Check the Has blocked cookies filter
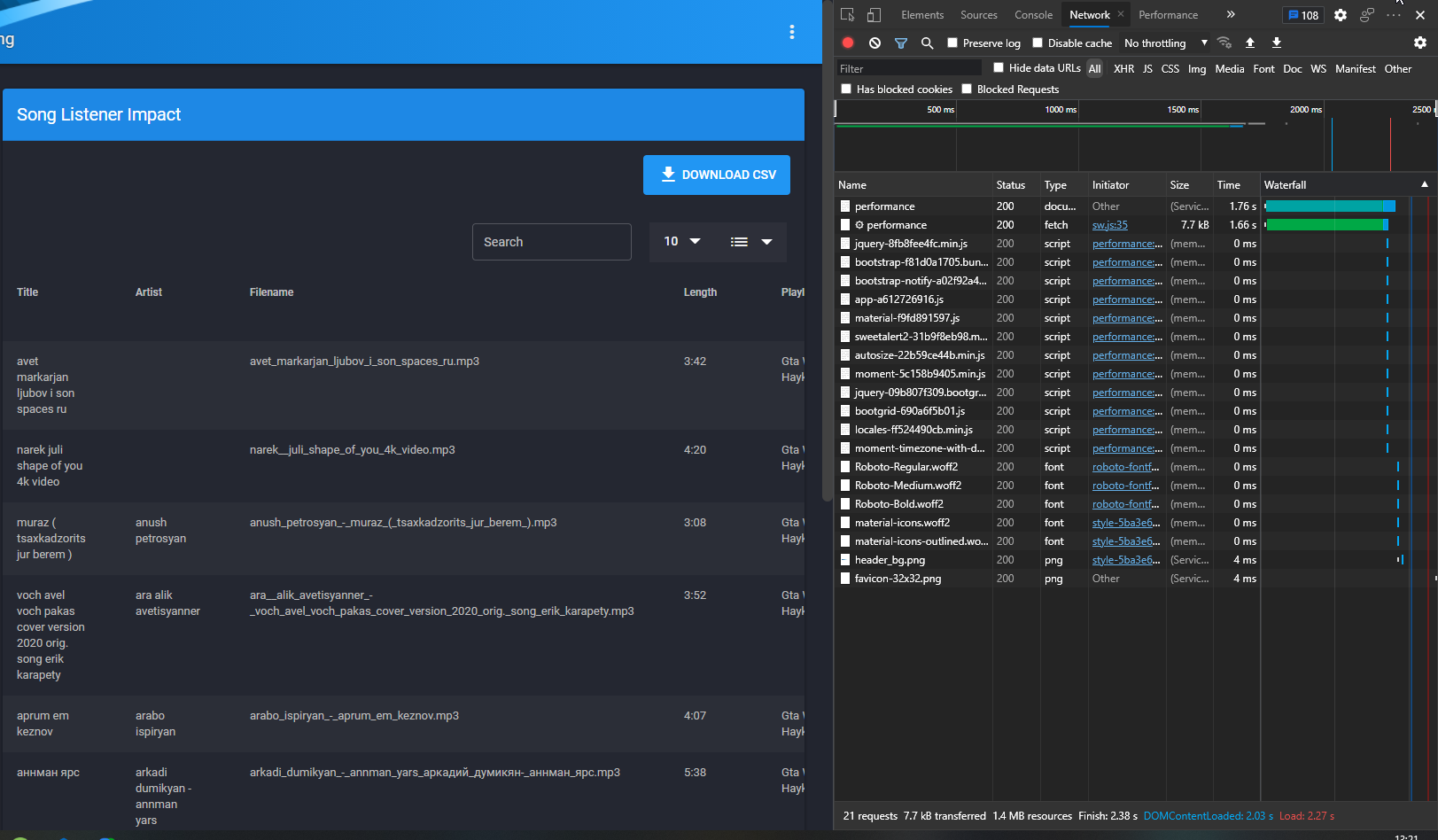 tap(847, 89)
